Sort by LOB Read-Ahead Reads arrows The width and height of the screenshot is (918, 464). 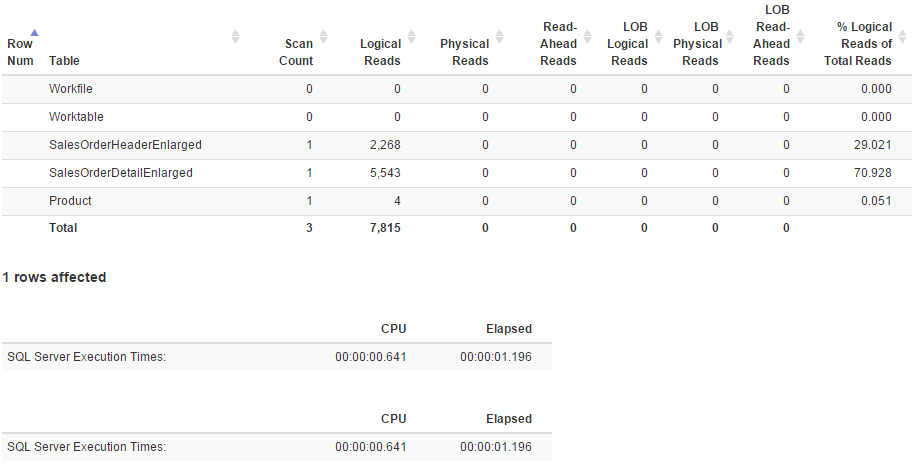point(800,36)
